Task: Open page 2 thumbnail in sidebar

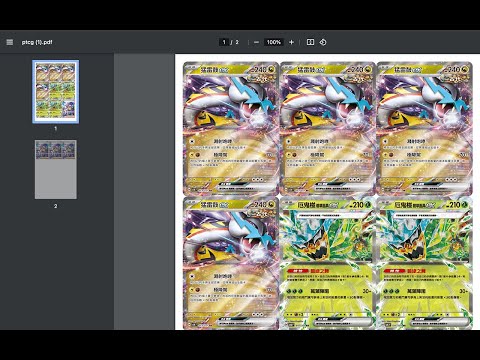Action: pos(56,170)
